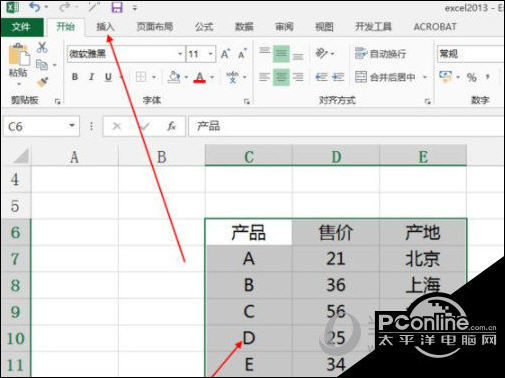Select column D header
The height and width of the screenshot is (378, 505).
coord(336,155)
